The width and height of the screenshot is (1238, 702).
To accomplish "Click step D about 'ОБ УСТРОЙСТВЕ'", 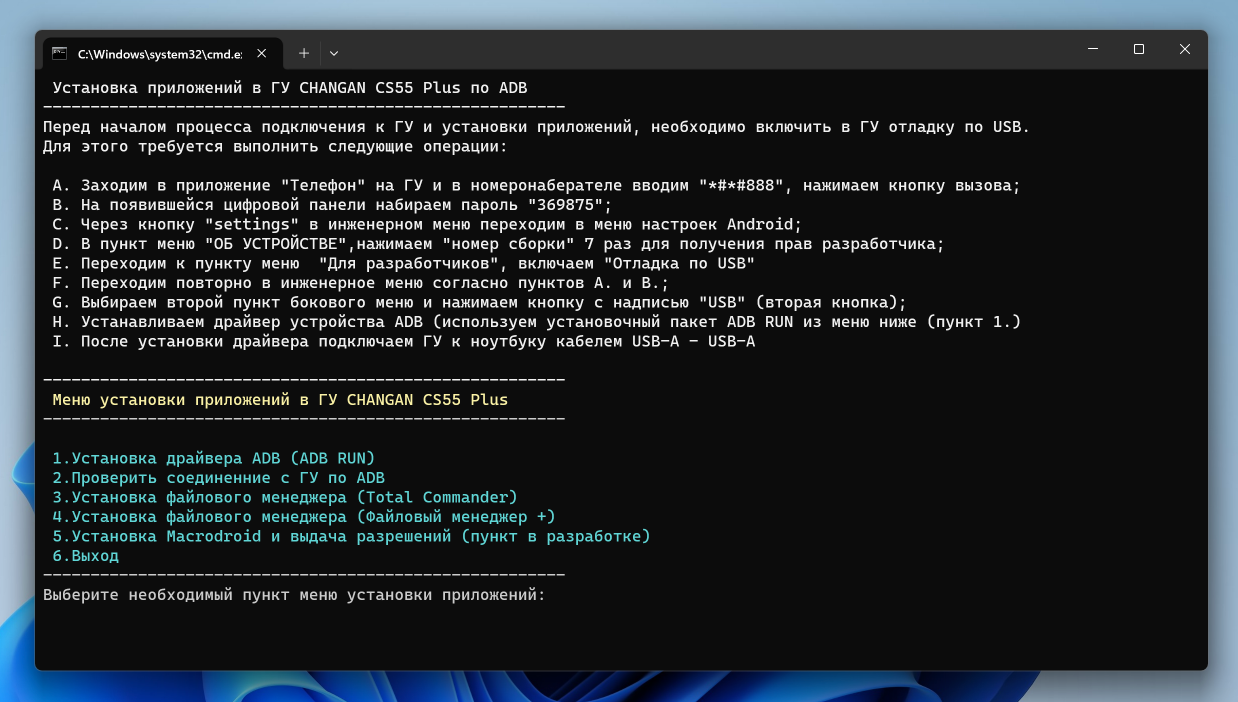I will (x=498, y=244).
